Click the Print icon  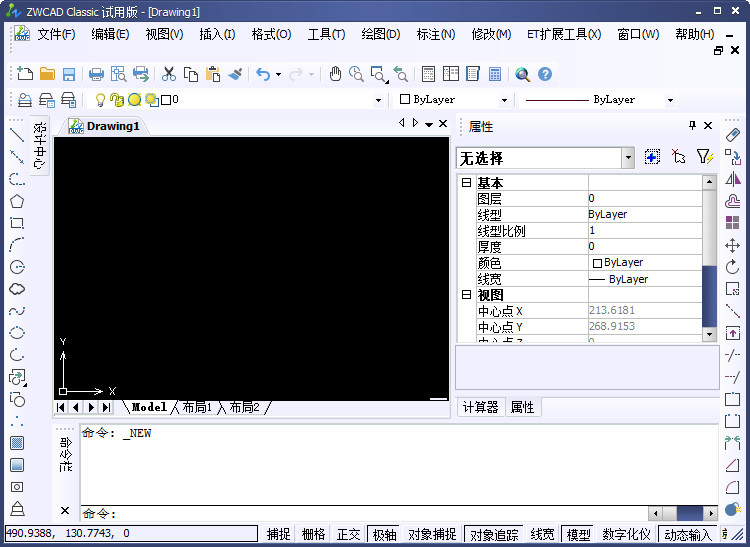[96, 74]
